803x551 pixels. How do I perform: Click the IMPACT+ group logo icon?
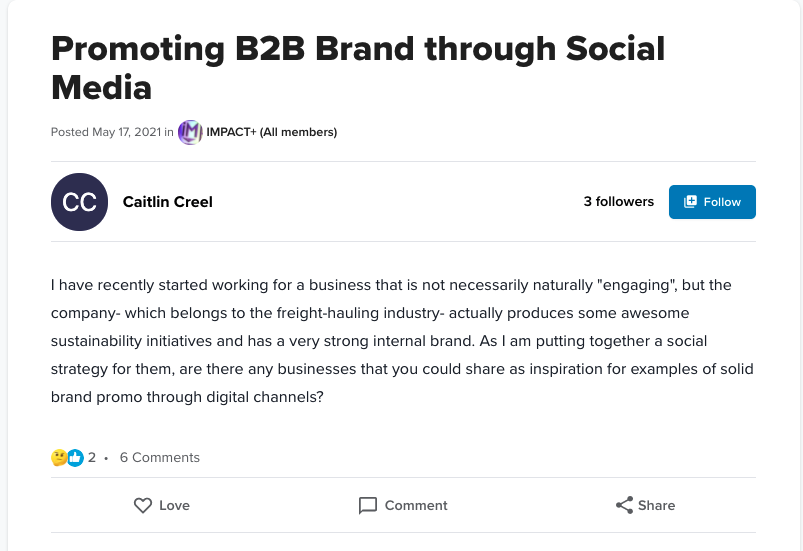190,132
